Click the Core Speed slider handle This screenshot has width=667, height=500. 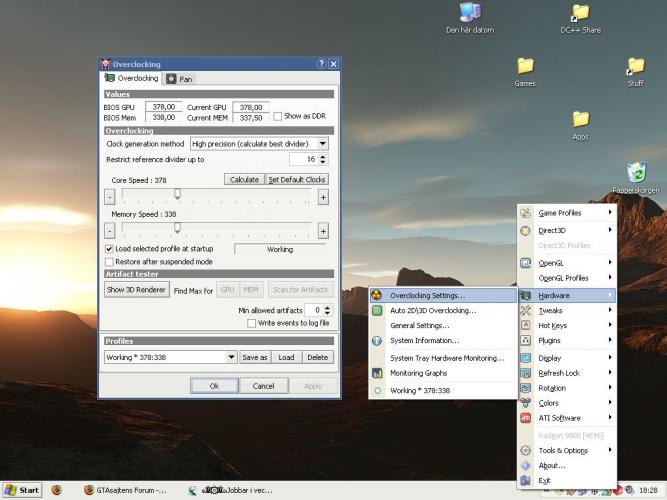(x=177, y=194)
